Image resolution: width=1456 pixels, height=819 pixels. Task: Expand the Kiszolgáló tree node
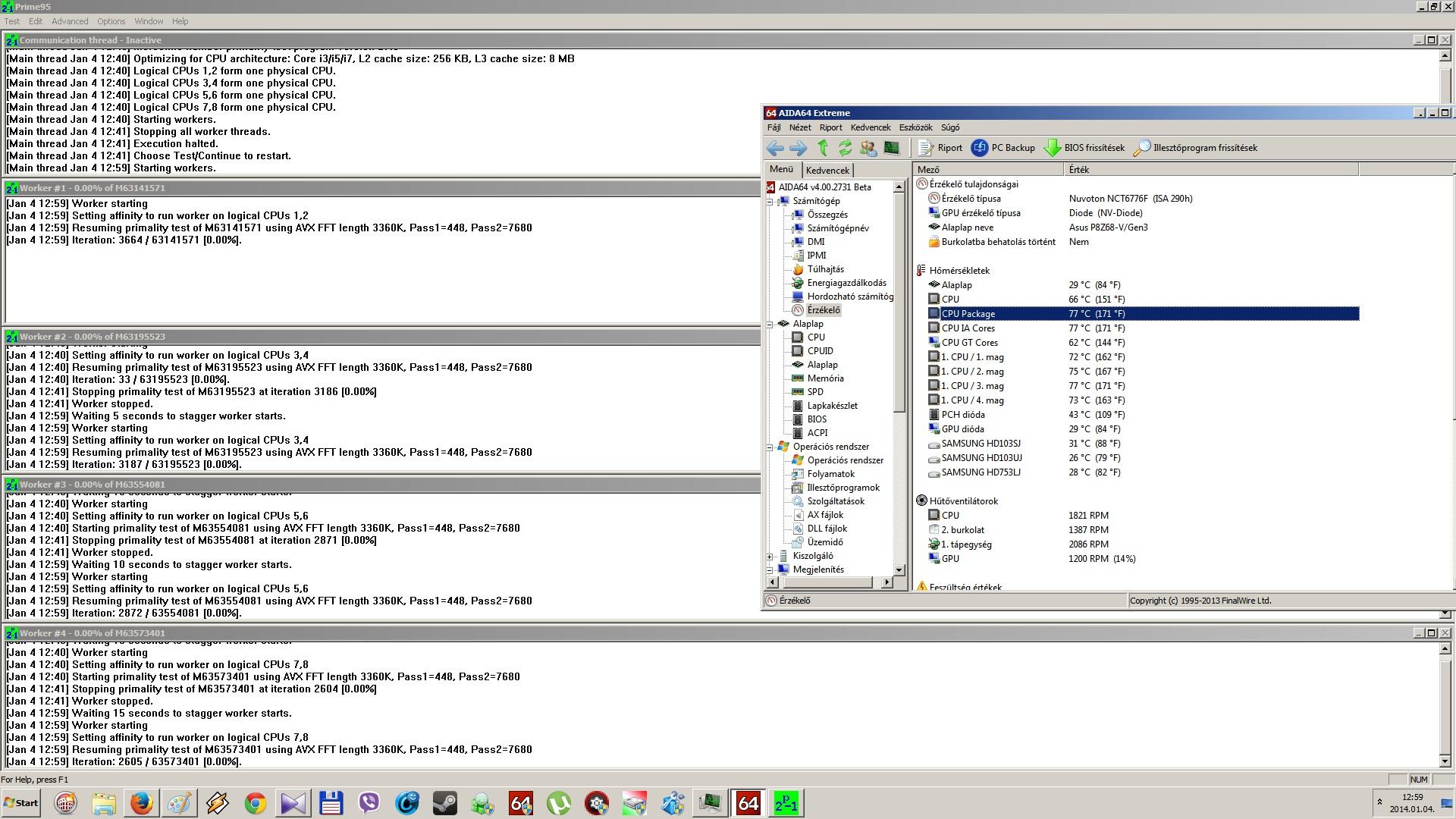[770, 556]
